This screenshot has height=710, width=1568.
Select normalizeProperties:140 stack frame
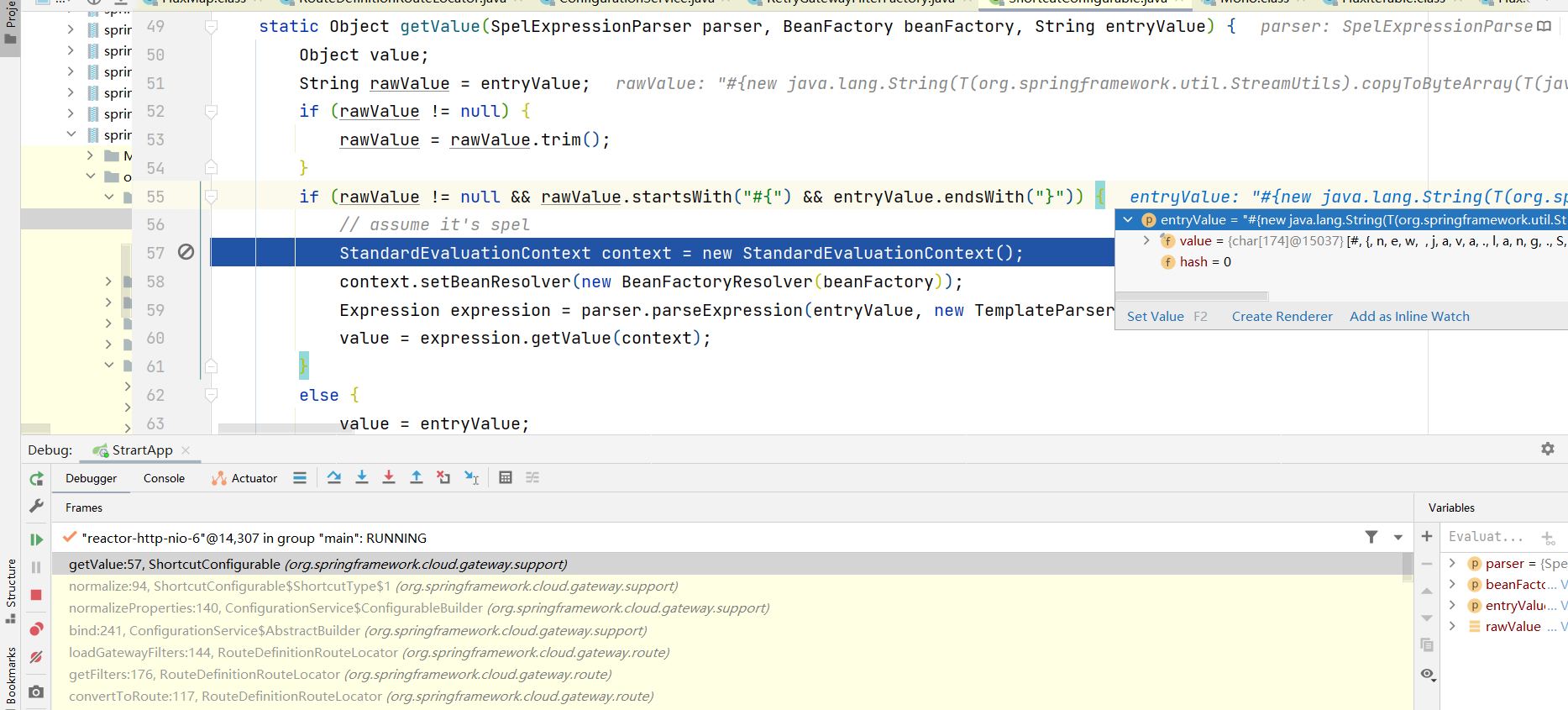(727, 607)
